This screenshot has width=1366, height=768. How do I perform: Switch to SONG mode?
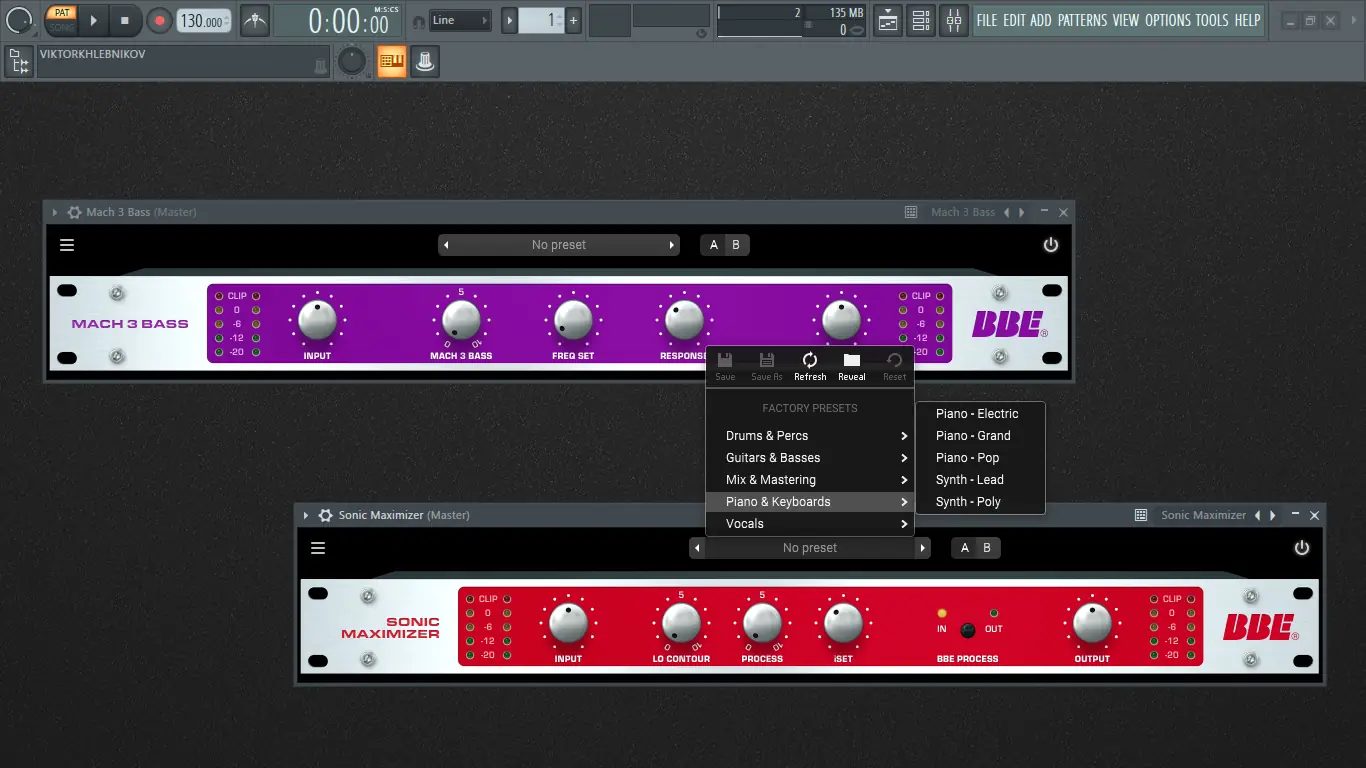[61, 27]
